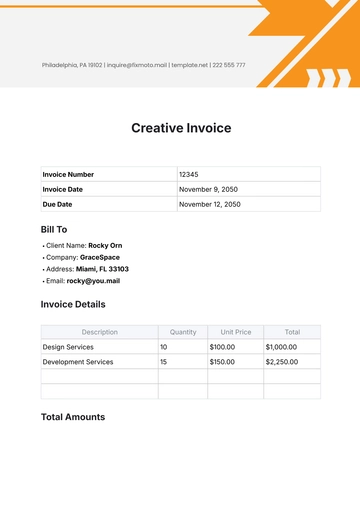The image size is (360, 509).
Task: Click the invoice number value '12345'
Action: 189,174
